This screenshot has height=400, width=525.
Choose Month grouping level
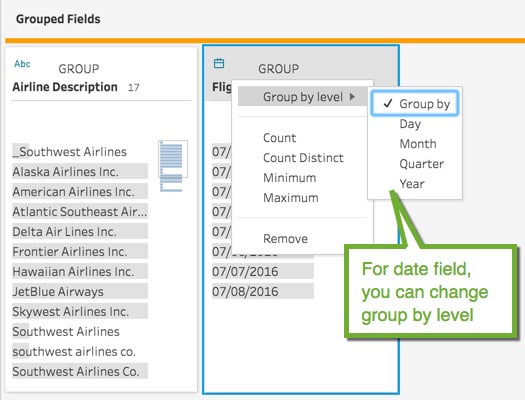[x=418, y=144]
